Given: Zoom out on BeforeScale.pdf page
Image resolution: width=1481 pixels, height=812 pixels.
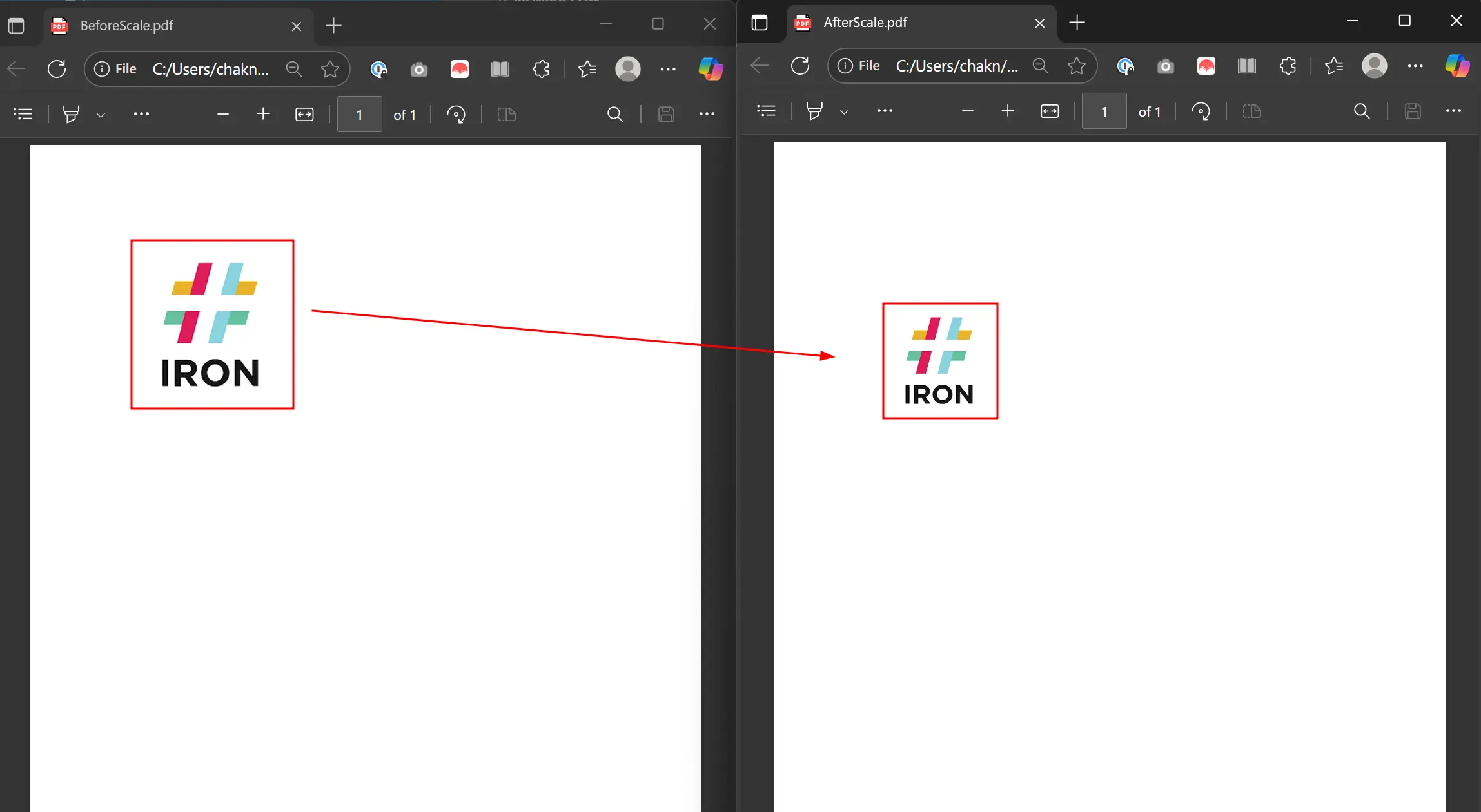Looking at the screenshot, I should [x=223, y=115].
